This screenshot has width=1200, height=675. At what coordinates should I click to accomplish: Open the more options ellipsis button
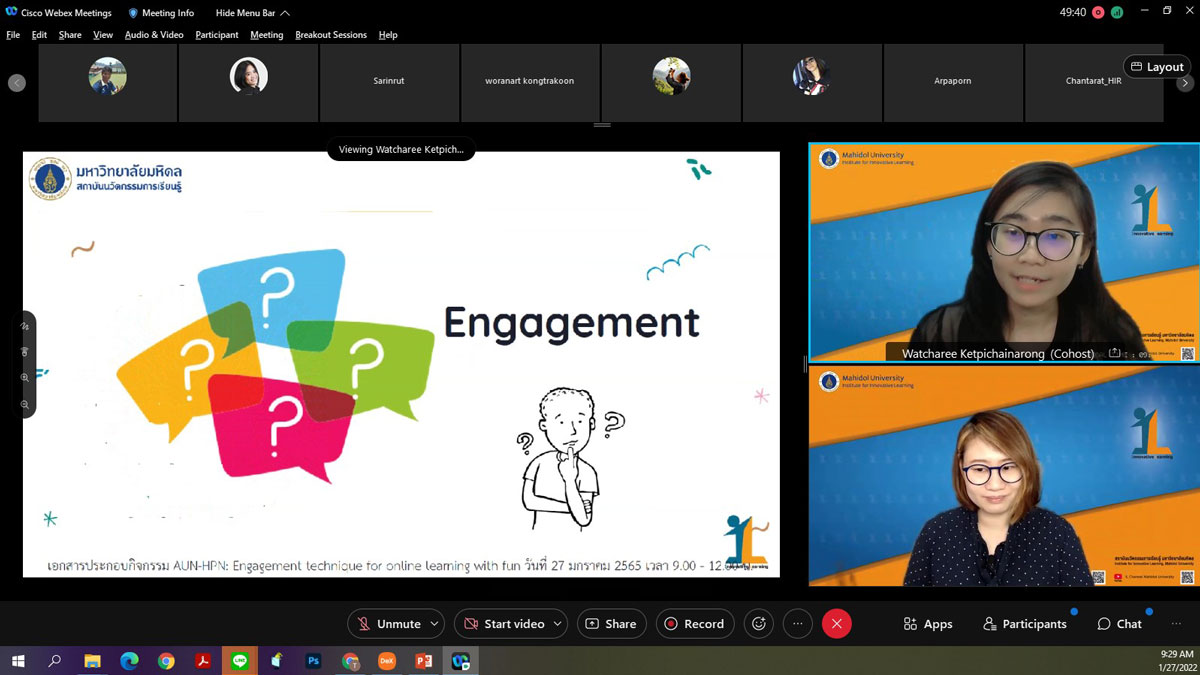coord(797,624)
